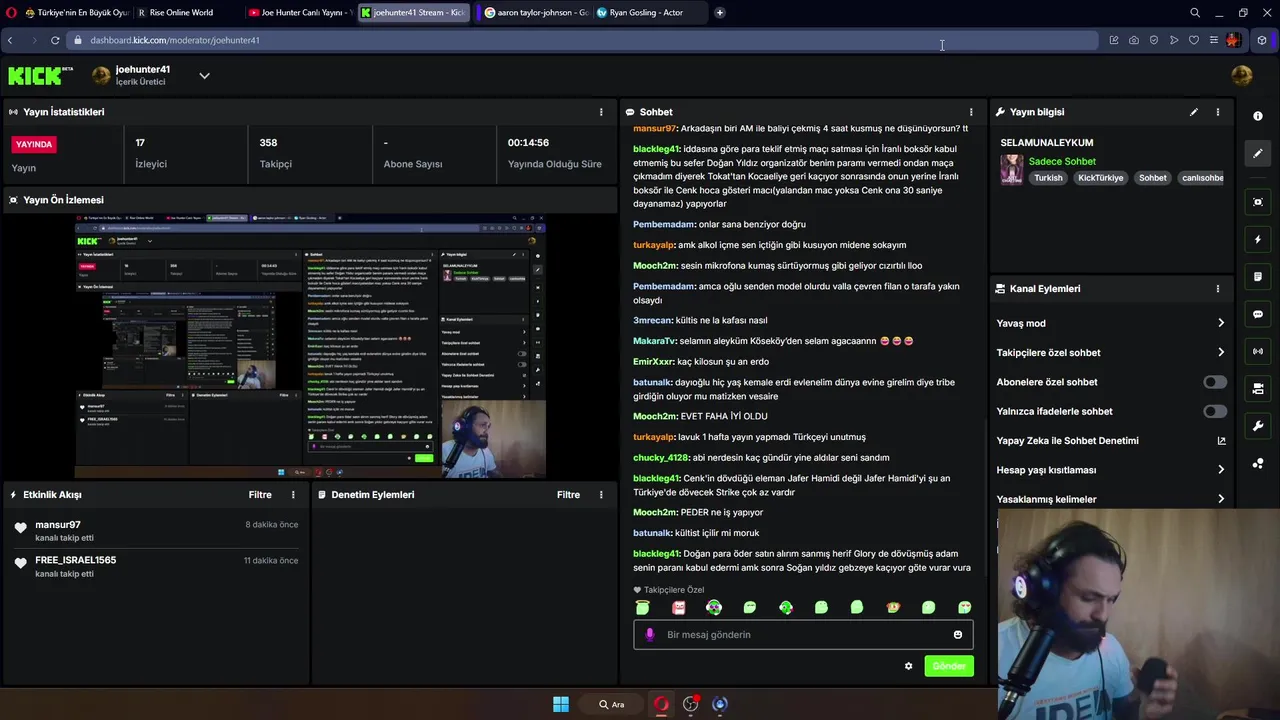
Task: Toggle Abonelere özel sohbet switch
Action: point(1215,382)
